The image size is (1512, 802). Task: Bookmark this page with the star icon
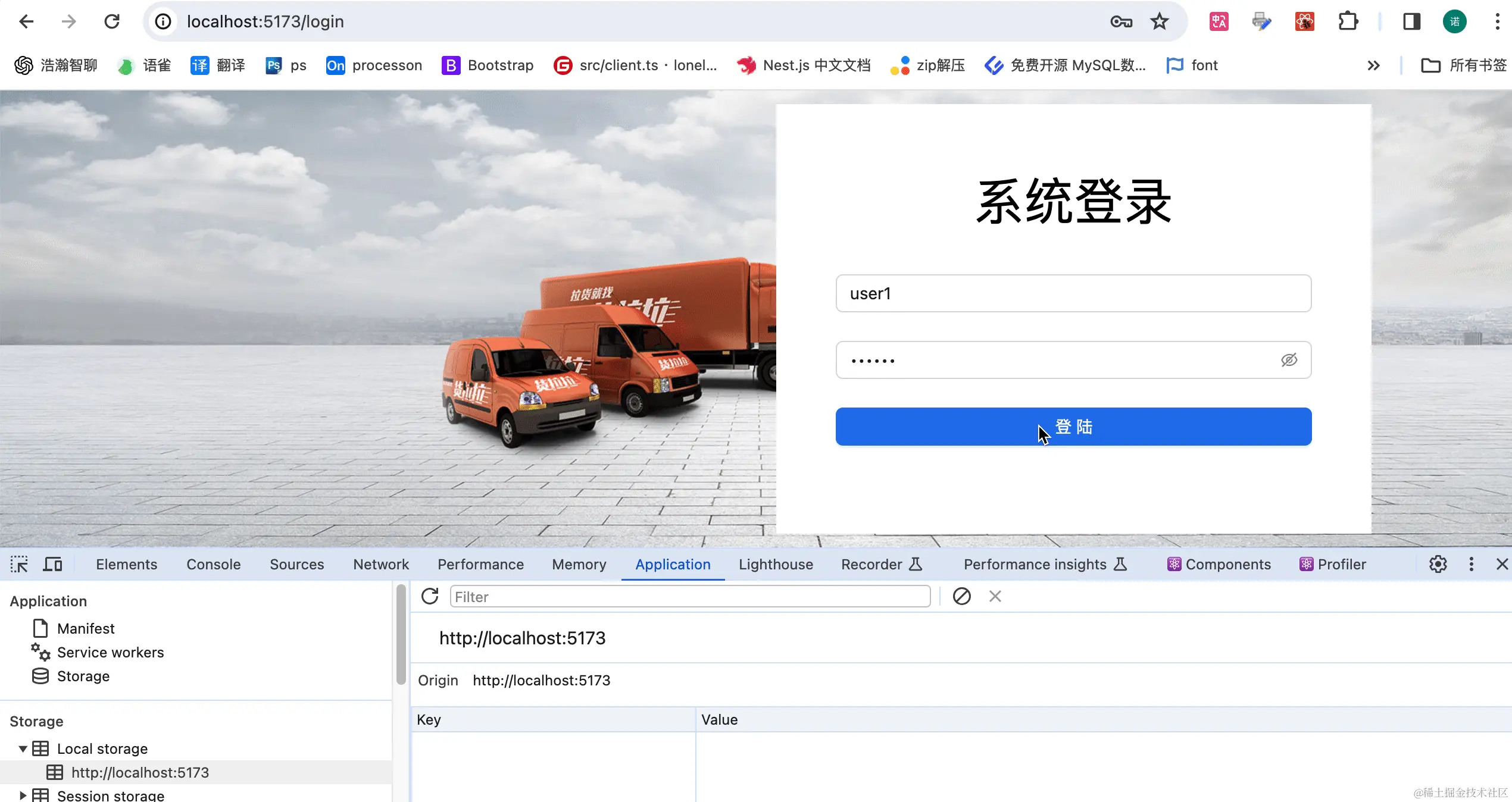pos(1159,22)
